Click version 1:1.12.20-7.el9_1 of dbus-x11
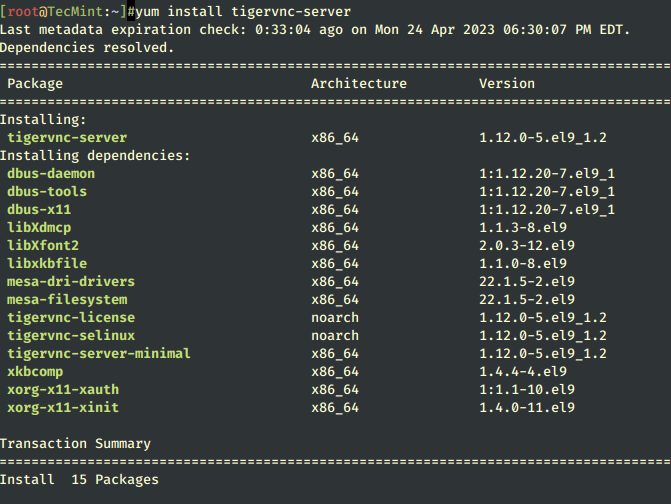Image resolution: width=671 pixels, height=504 pixels. (547, 210)
